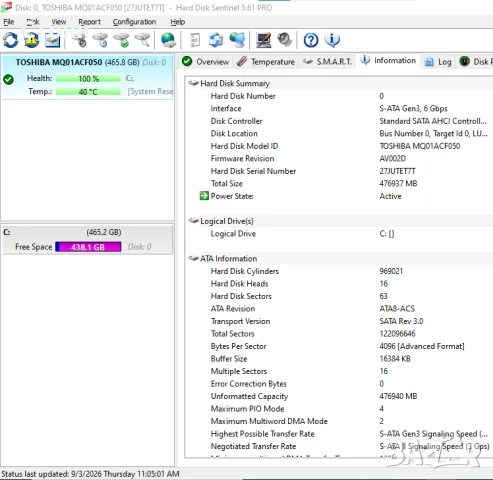This screenshot has width=493, height=480.
Task: Click the blue refresh arrows toolbar icon
Action: [x=11, y=40]
